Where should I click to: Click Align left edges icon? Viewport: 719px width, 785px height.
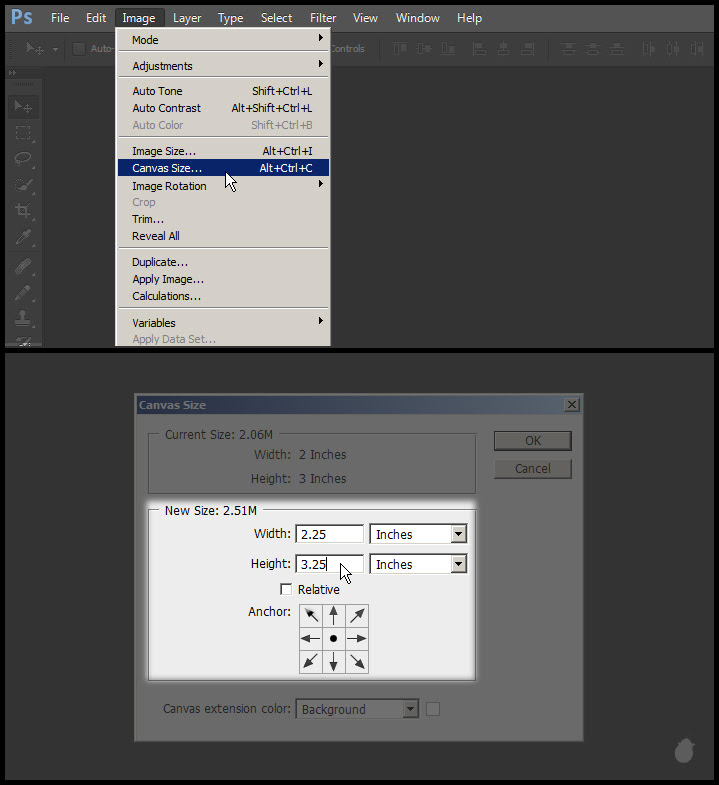point(479,49)
